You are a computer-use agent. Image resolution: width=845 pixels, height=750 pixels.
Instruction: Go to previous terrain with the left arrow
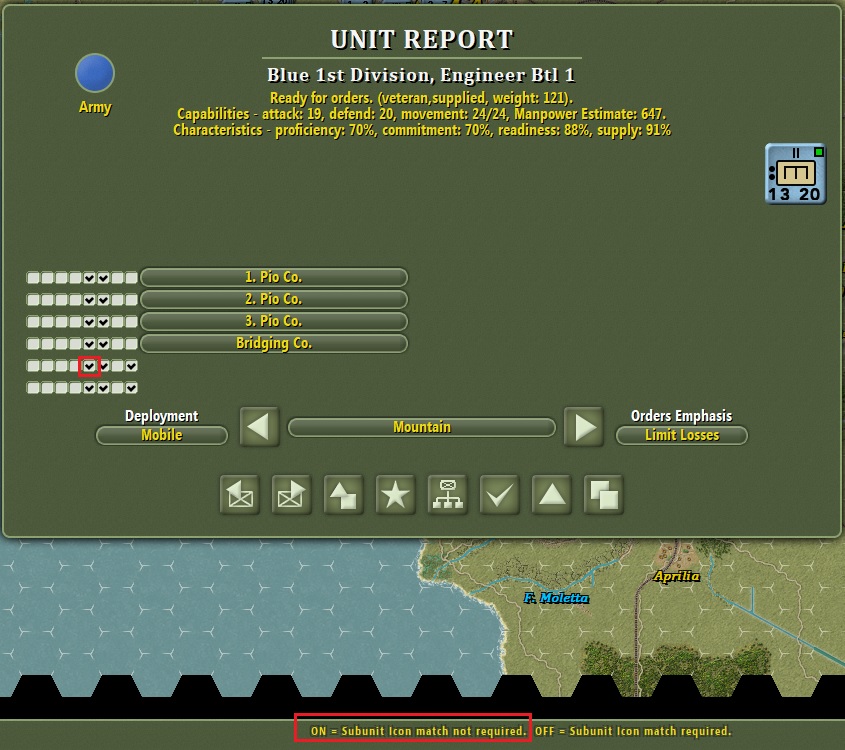coord(259,427)
